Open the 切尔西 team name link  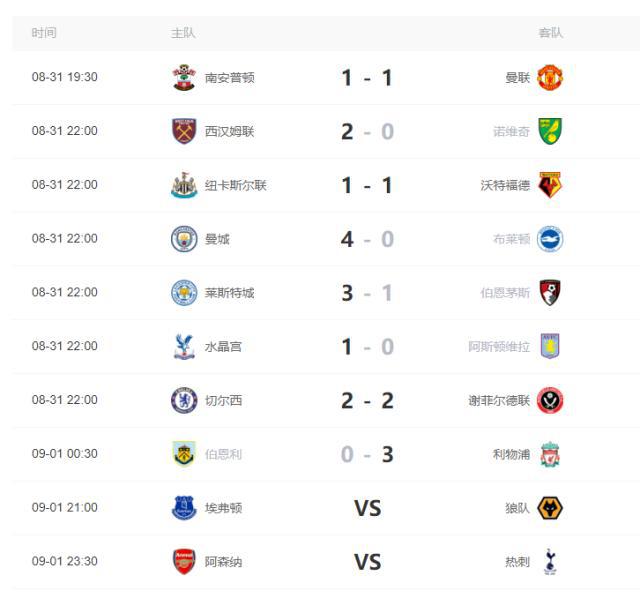223,400
